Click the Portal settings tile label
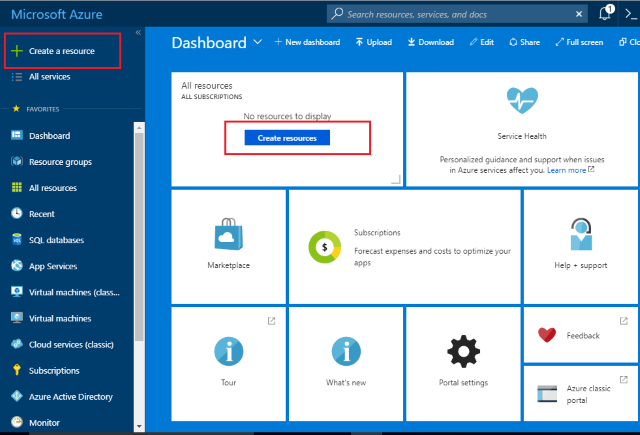The image size is (640, 435). pos(463,382)
